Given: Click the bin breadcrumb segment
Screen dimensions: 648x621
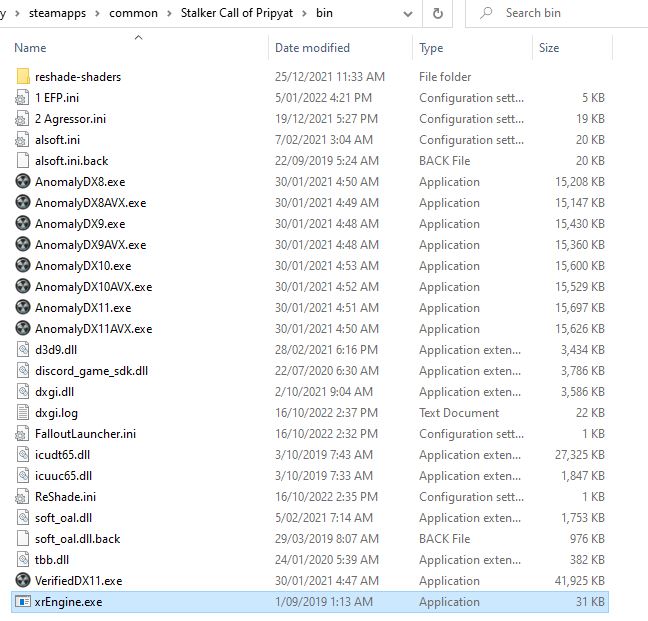Looking at the screenshot, I should pos(324,13).
